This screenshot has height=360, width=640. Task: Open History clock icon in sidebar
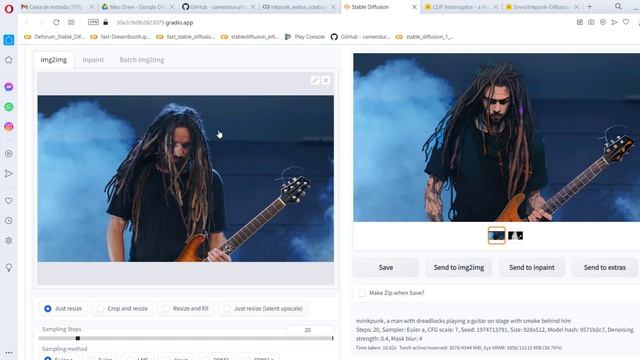[x=9, y=221]
